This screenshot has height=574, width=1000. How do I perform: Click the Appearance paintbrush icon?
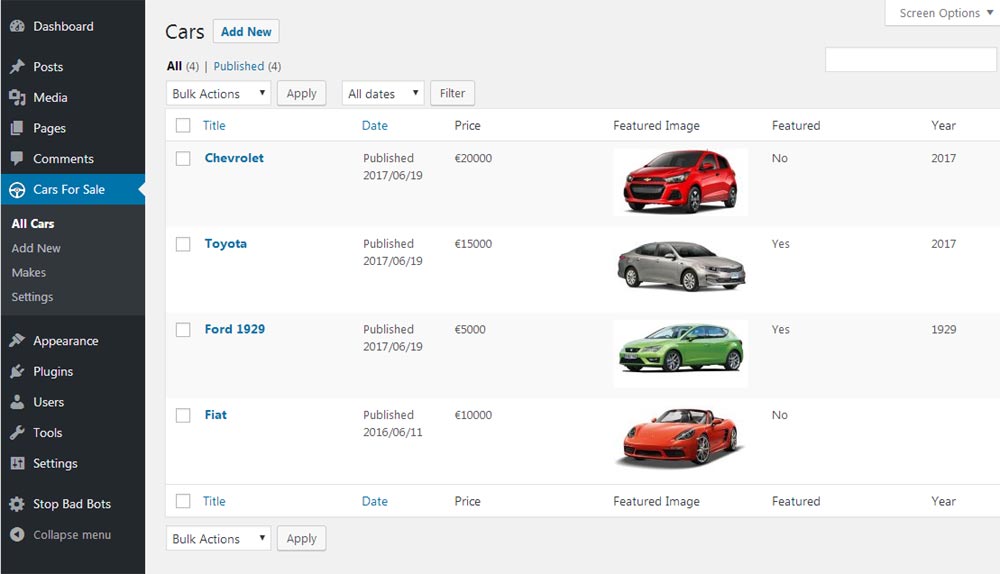coord(17,341)
